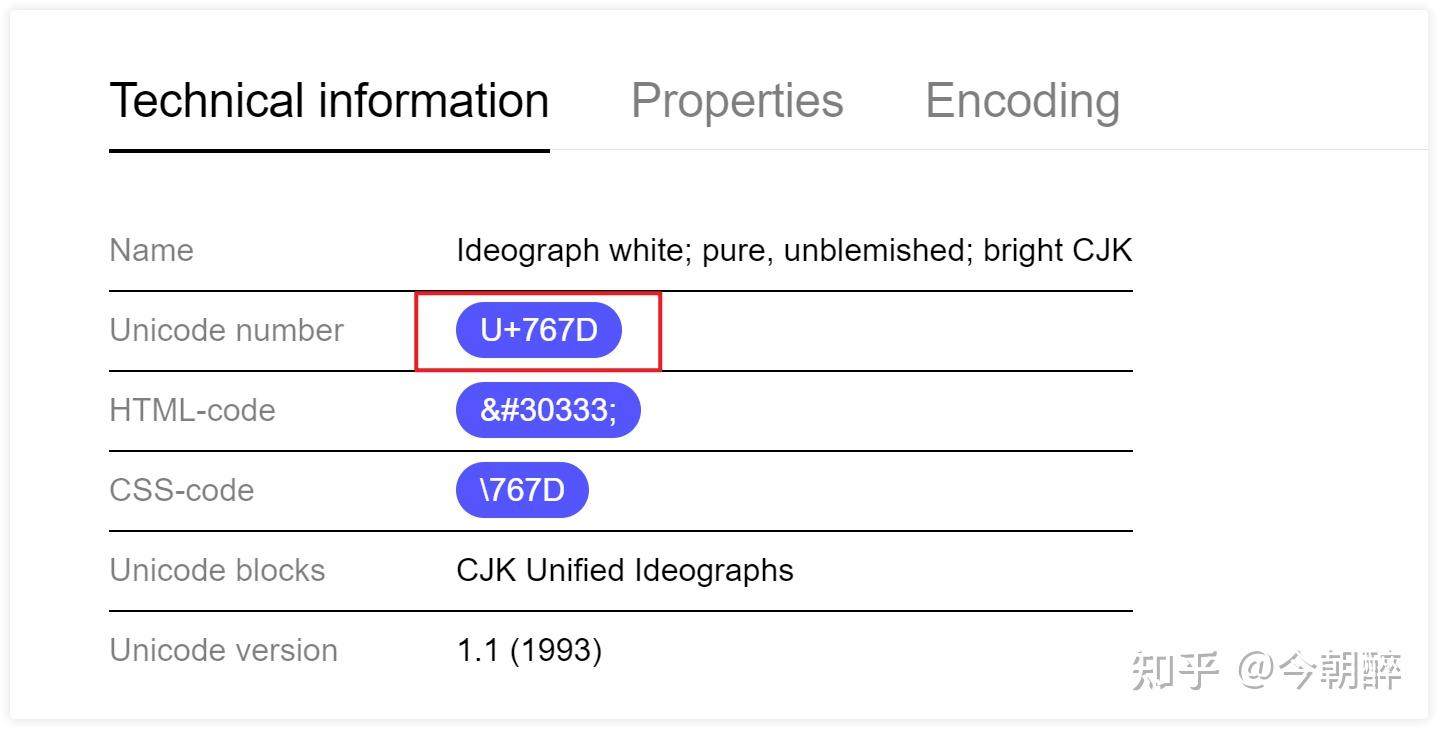Click the Unicode number label

226,330
